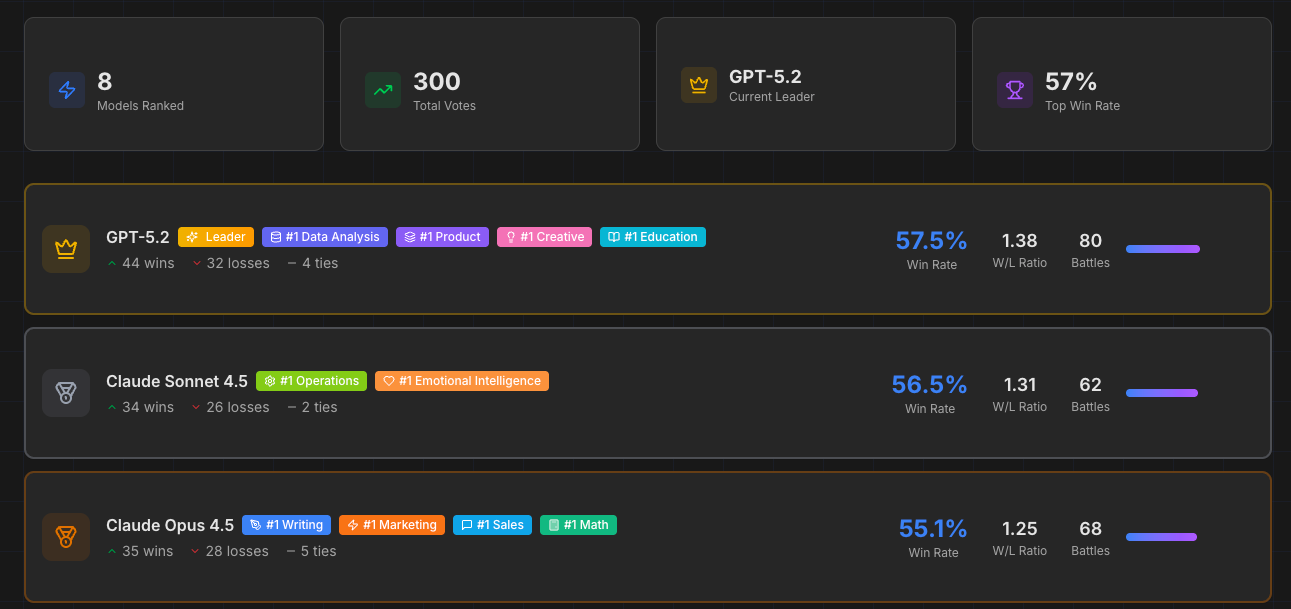Click the 300 Total Votes figure
Viewport: 1291px width, 609px height.
point(437,81)
